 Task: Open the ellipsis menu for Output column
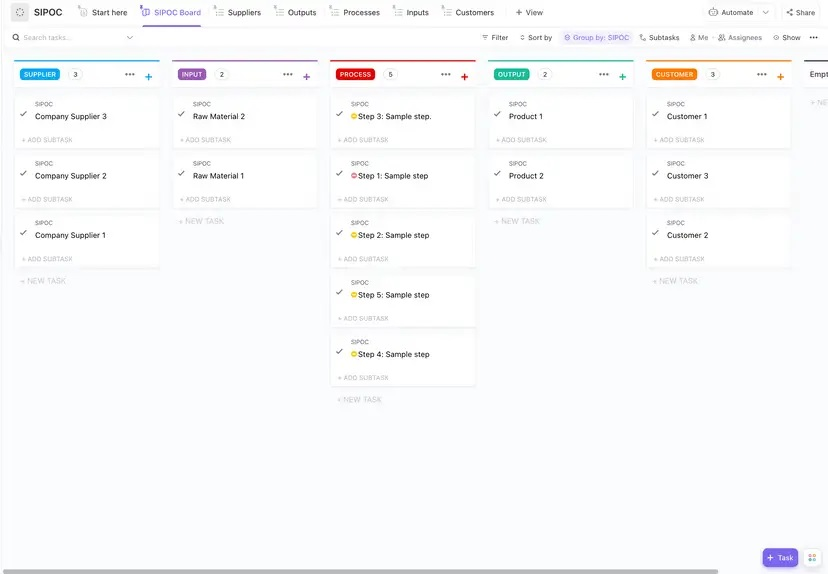pos(604,74)
